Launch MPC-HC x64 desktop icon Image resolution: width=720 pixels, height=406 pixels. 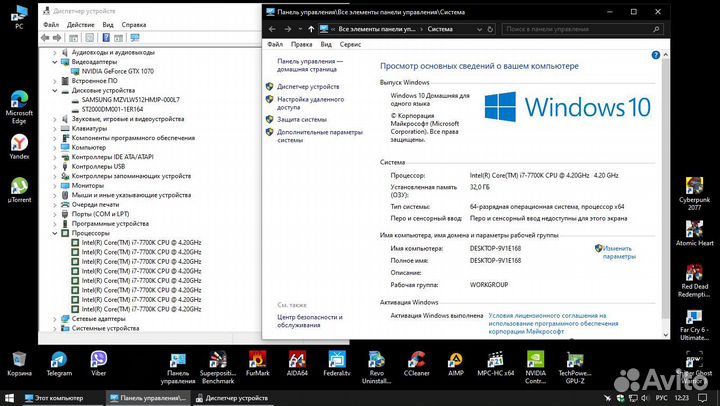(495, 364)
